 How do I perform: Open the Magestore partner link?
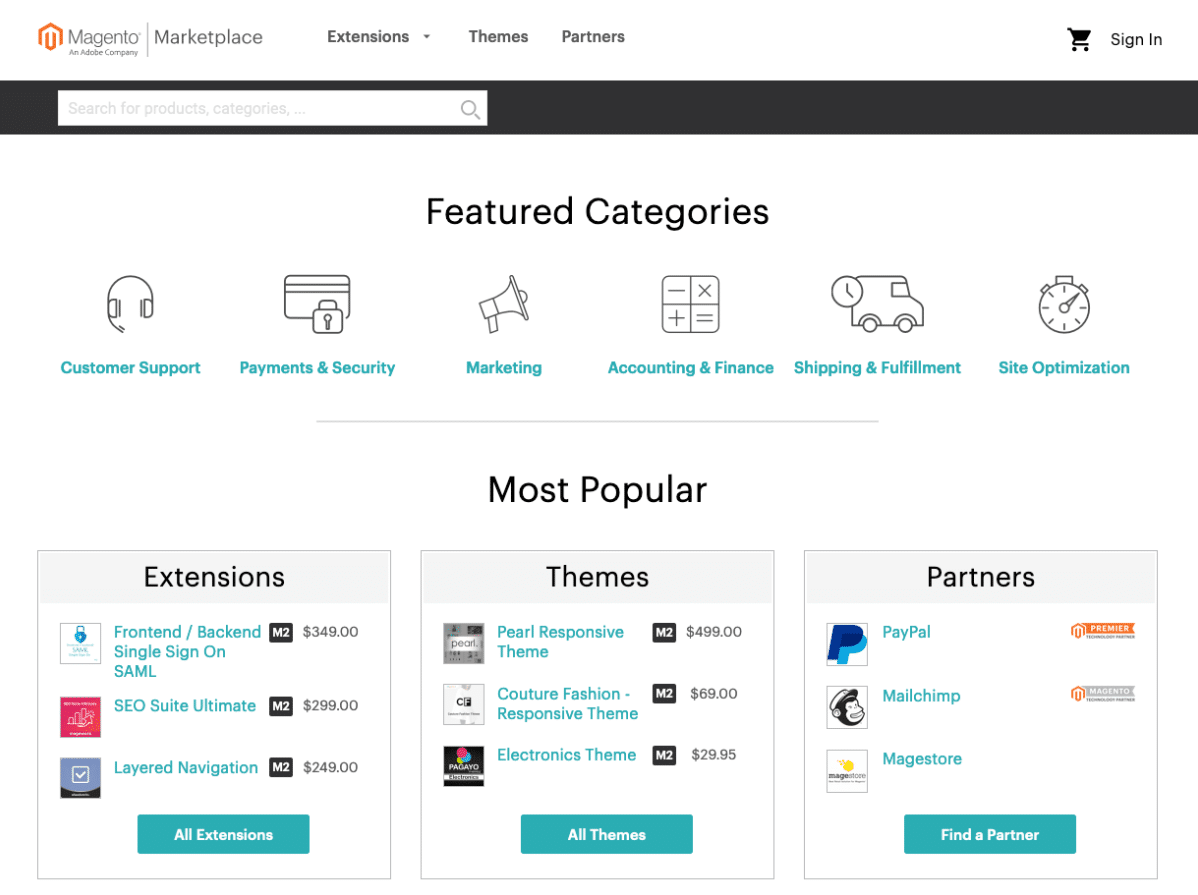tap(922, 759)
